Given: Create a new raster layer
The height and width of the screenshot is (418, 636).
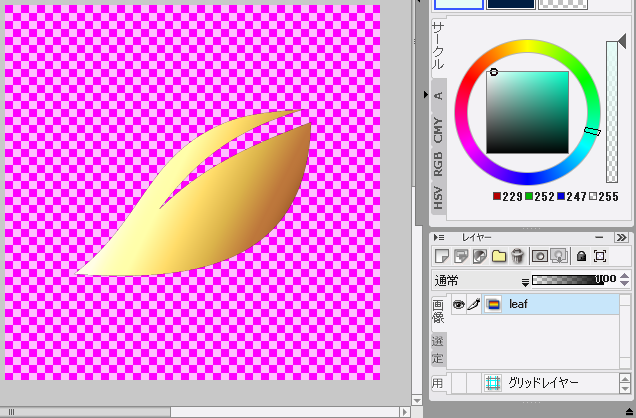Looking at the screenshot, I should click(x=441, y=257).
